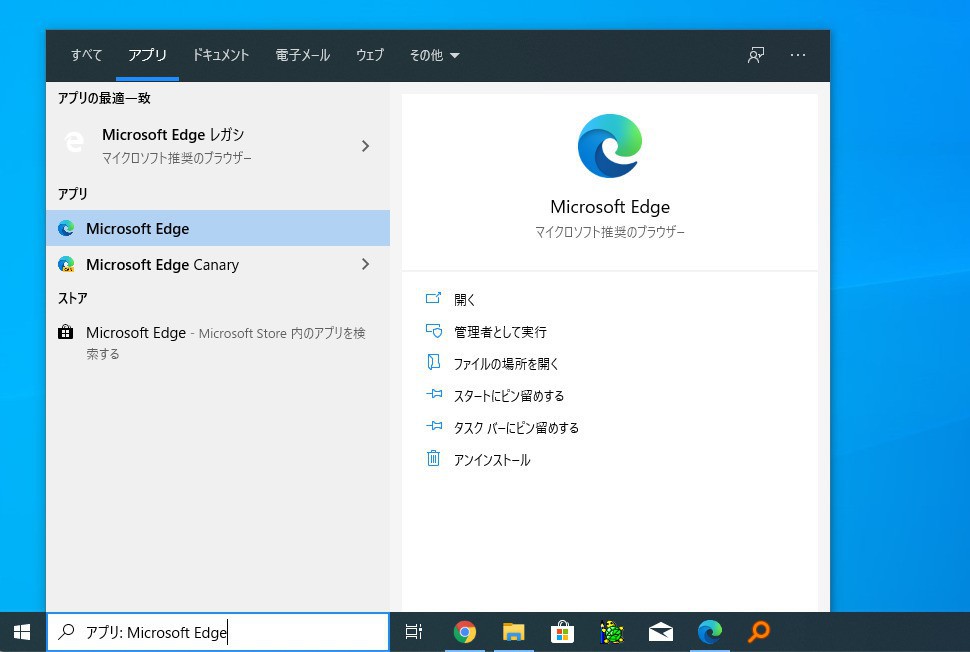Click the taskbar search input box

[218, 632]
